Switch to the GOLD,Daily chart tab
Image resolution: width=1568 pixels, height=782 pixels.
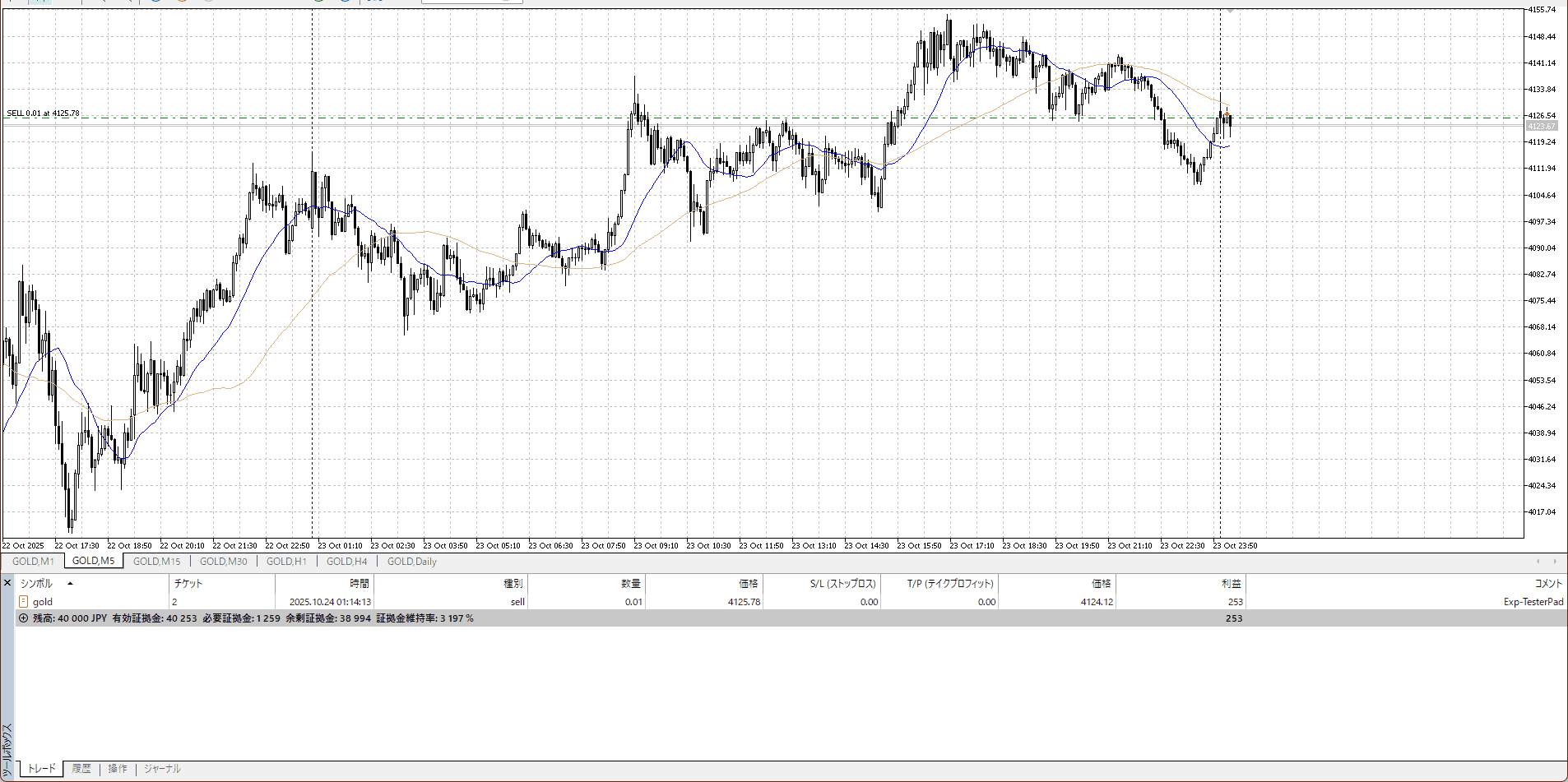click(411, 562)
